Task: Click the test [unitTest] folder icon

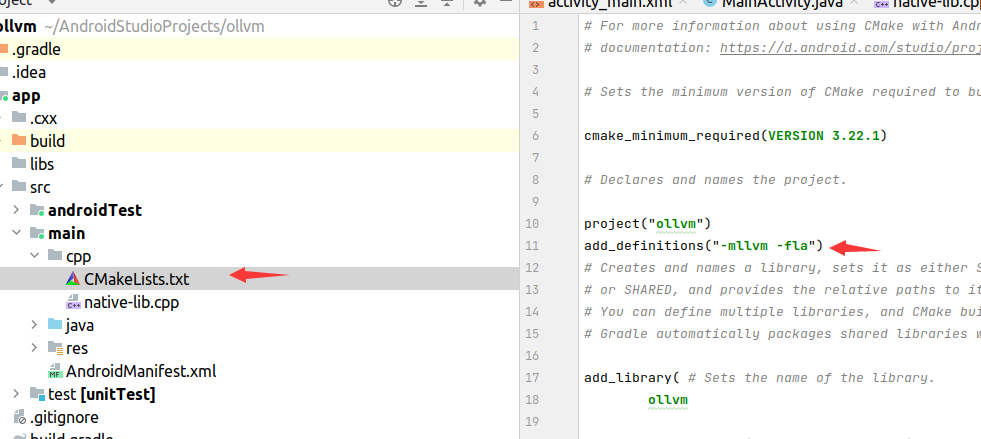Action: click(38, 394)
